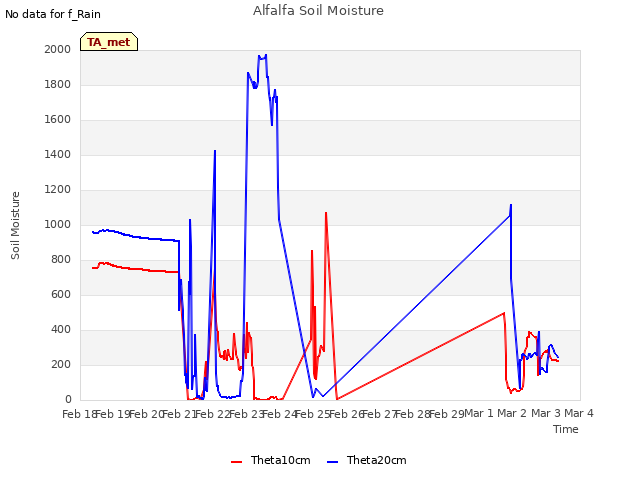Click the Feb 20 x-axis label
640x480 pixels.
coord(146,414)
